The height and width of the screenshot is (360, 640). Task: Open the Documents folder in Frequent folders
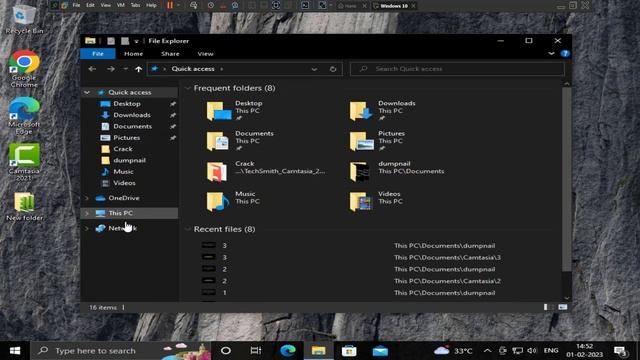pos(240,141)
